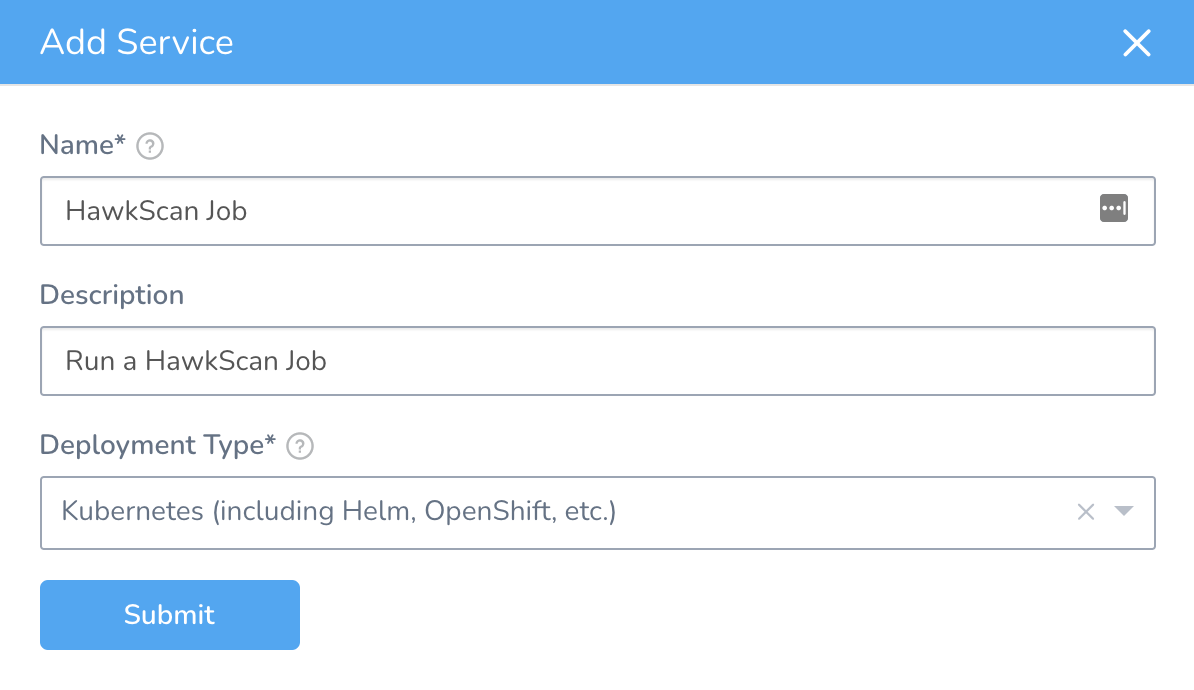The height and width of the screenshot is (690, 1194).
Task: Expand the Deployment Type dropdown arrow
Action: coord(1124,512)
